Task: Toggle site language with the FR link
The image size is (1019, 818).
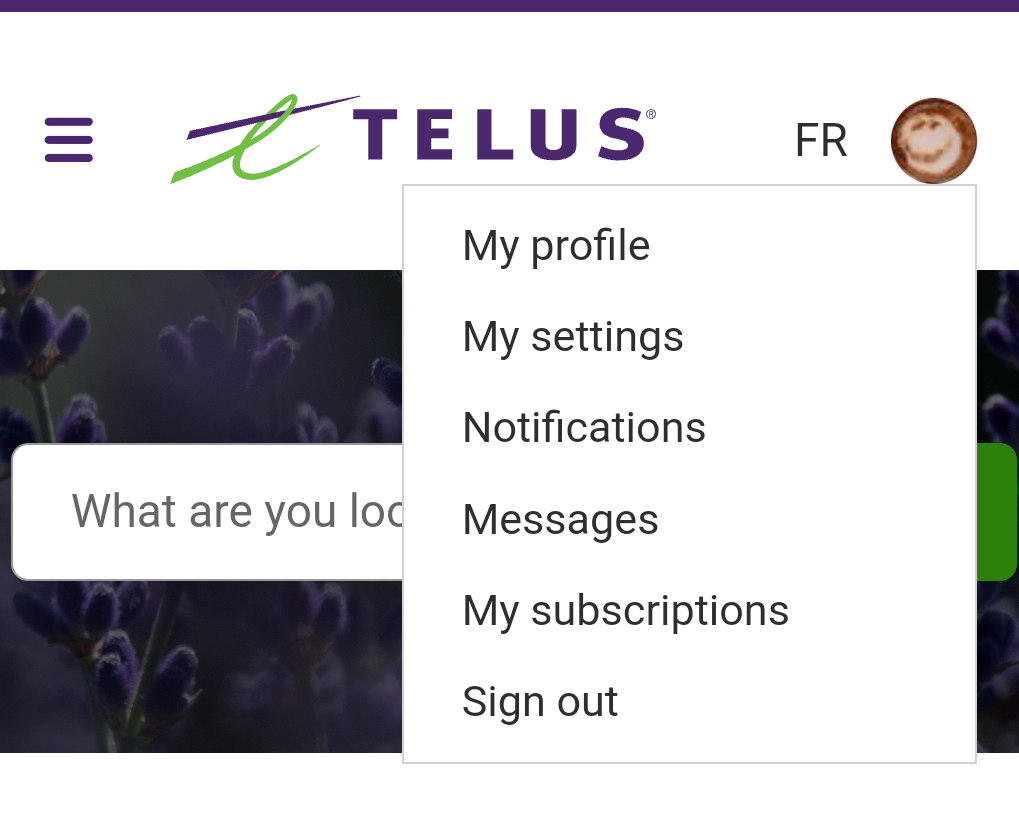Action: coord(821,141)
